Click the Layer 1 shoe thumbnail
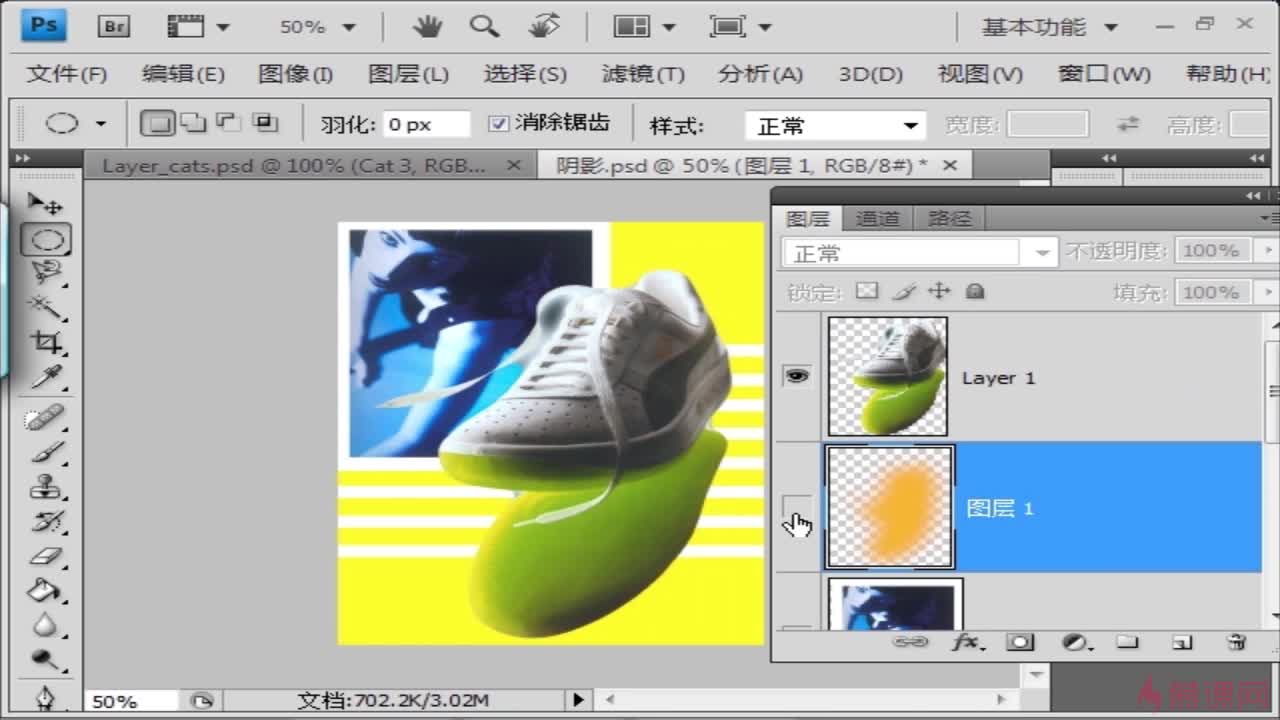1280x720 pixels. 888,376
